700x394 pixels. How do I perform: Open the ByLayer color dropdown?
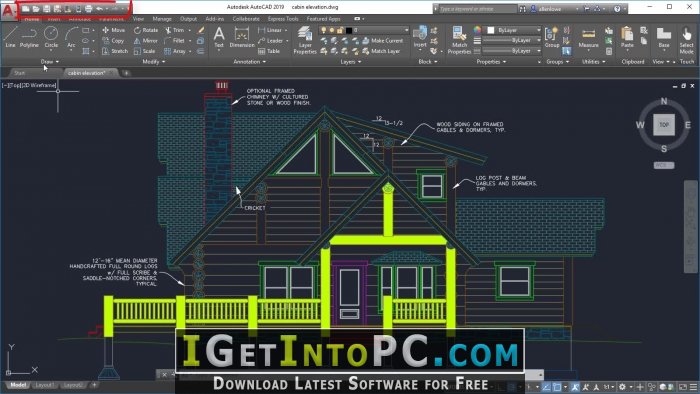513,30
